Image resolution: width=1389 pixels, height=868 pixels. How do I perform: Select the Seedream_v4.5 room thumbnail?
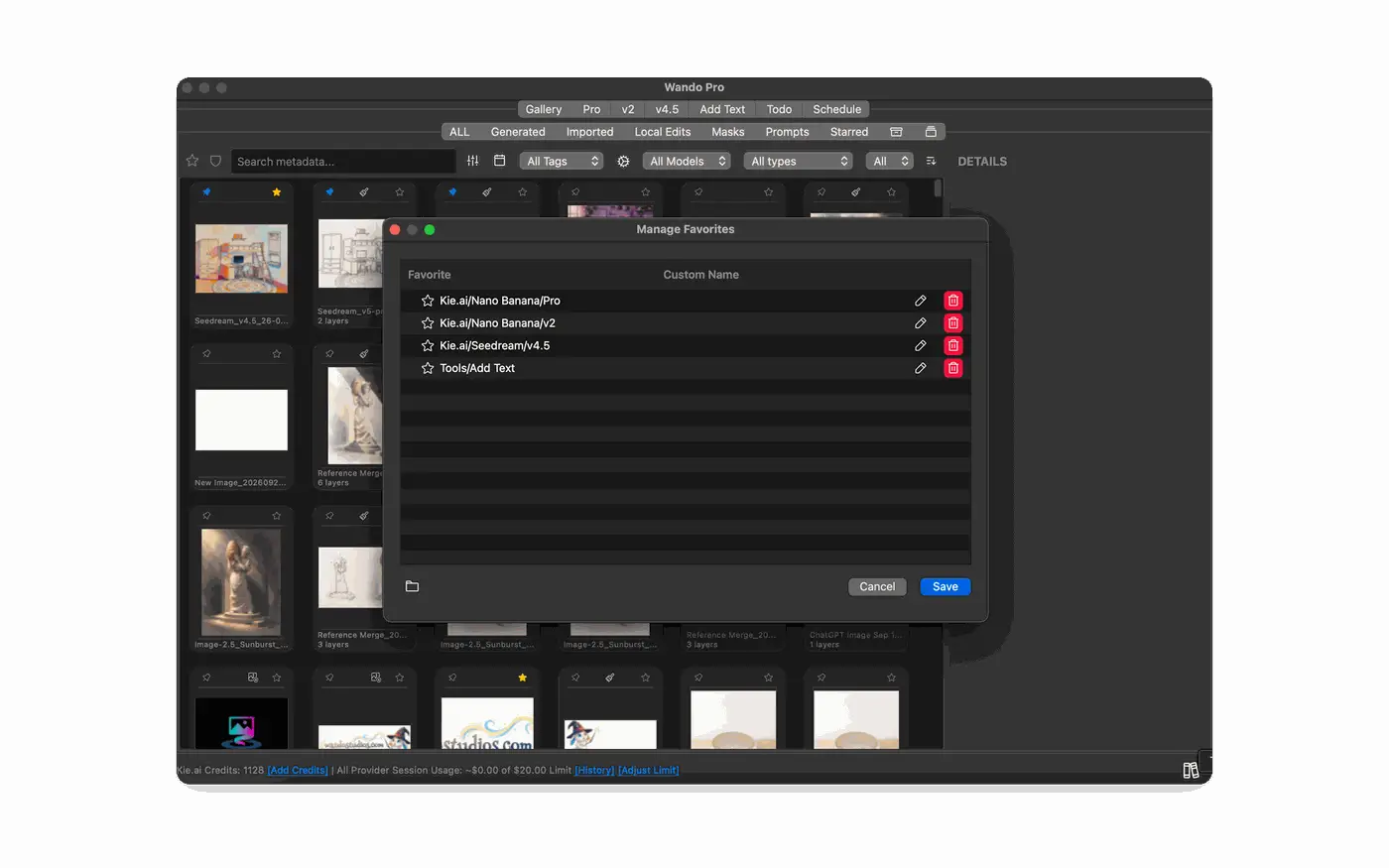241,258
